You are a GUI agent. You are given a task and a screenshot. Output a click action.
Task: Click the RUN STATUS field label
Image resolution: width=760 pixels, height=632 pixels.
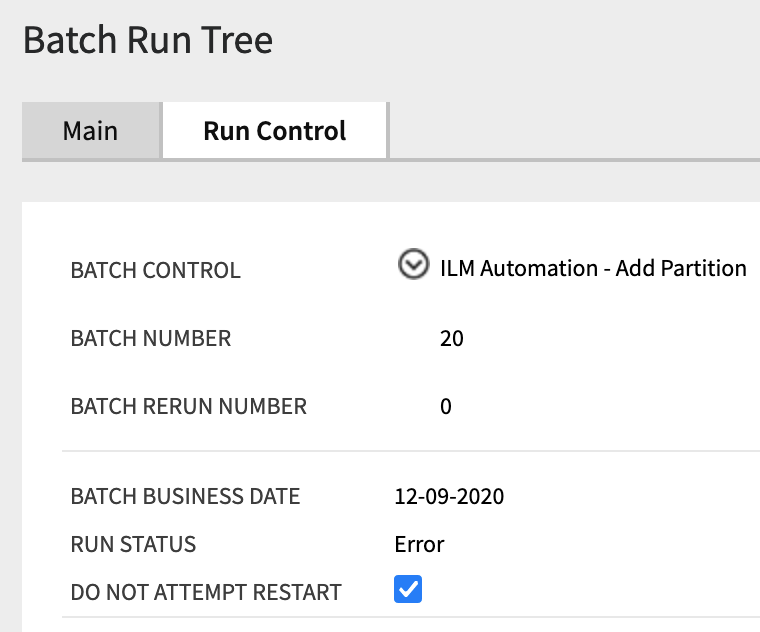[x=133, y=545]
